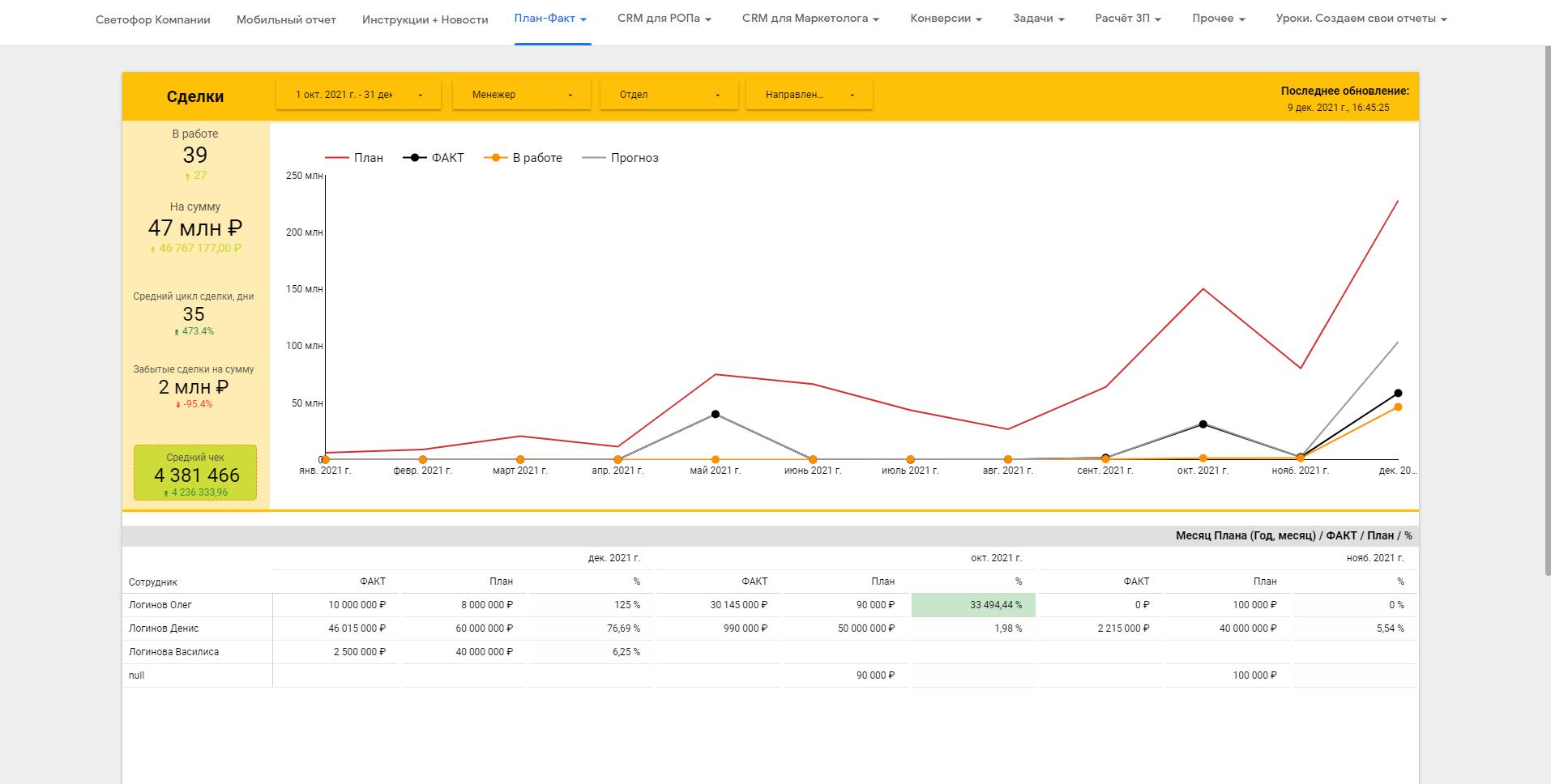This screenshot has width=1551, height=784.
Task: Open the План-Факт navigation menu
Action: (x=550, y=19)
